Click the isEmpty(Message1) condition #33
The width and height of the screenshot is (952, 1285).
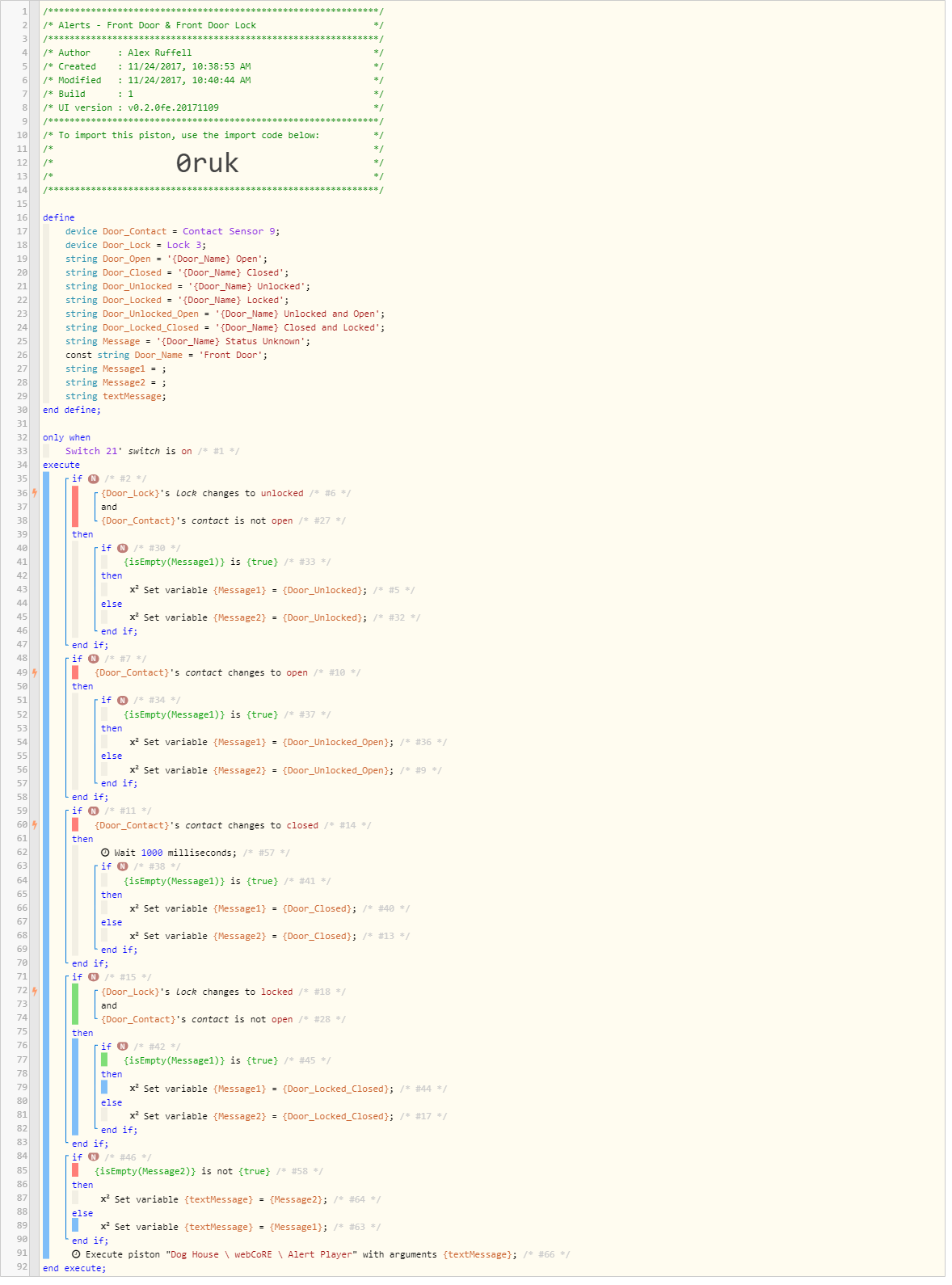(200, 562)
